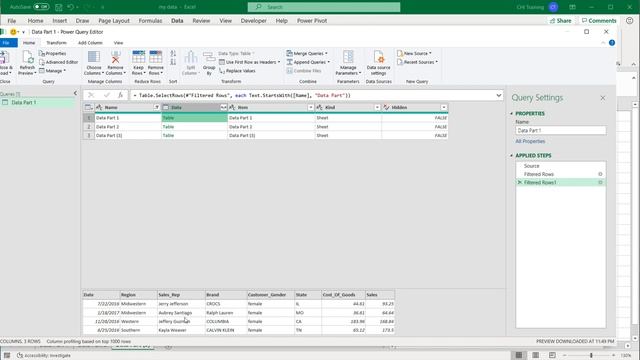The width and height of the screenshot is (640, 360).
Task: Switch to the Add Column tab
Action: pos(90,42)
